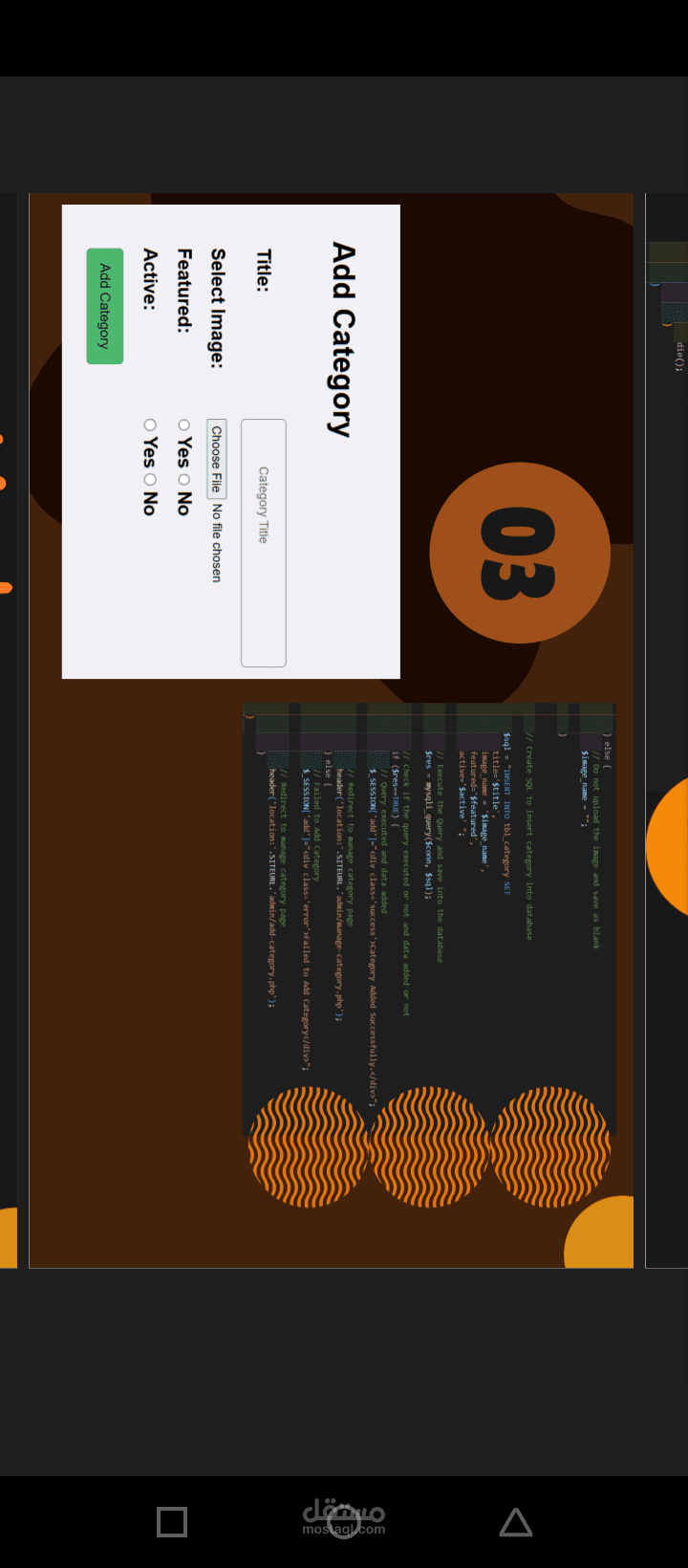The image size is (688, 1568).
Task: Click the "No file chosen" text
Action: [x=217, y=542]
